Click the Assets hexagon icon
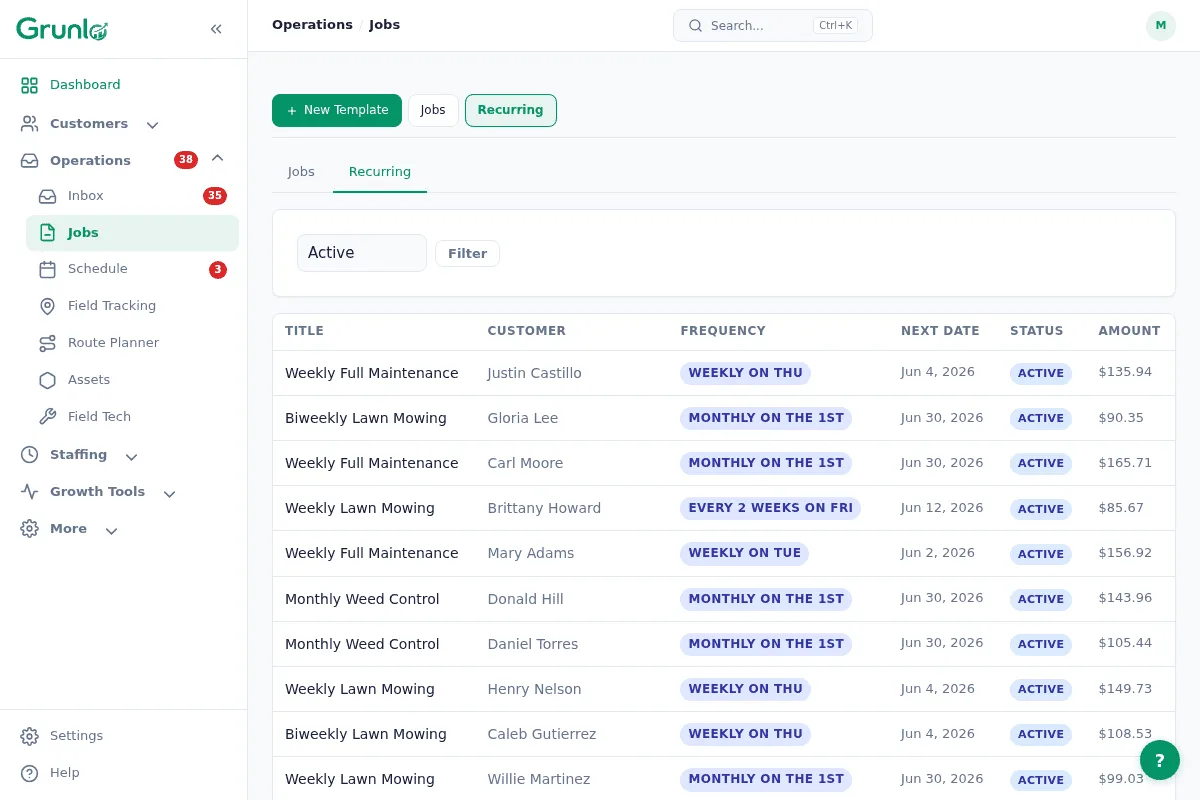This screenshot has width=1200, height=800. [47, 380]
